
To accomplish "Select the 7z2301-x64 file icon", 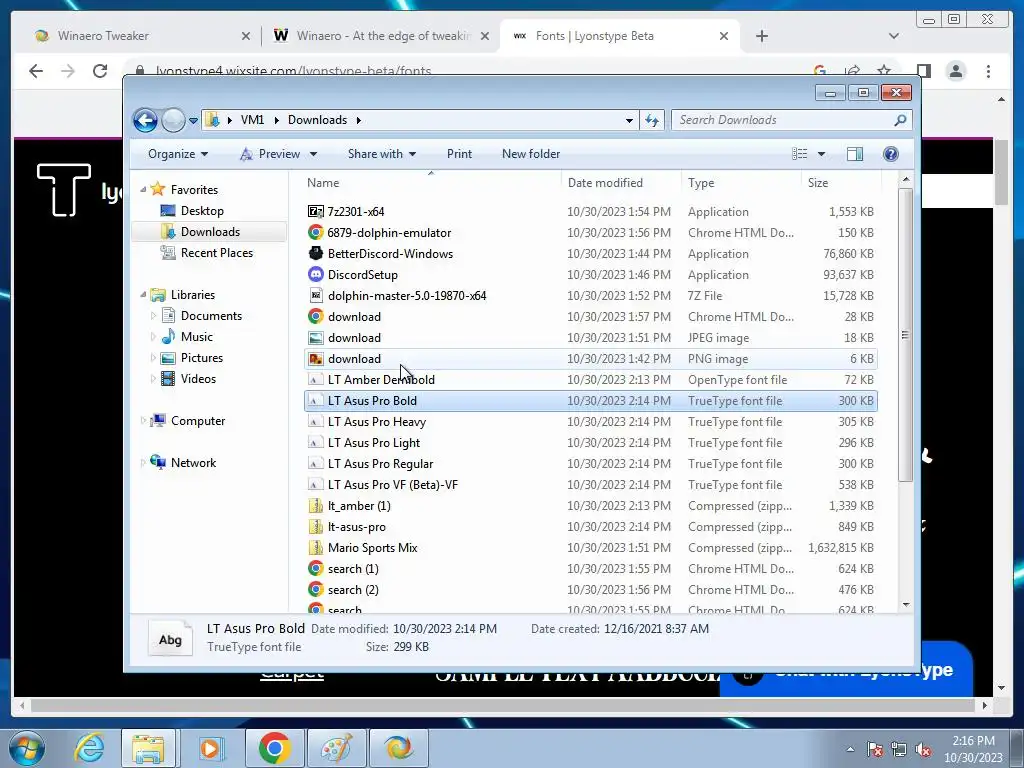I will pyautogui.click(x=315, y=212).
